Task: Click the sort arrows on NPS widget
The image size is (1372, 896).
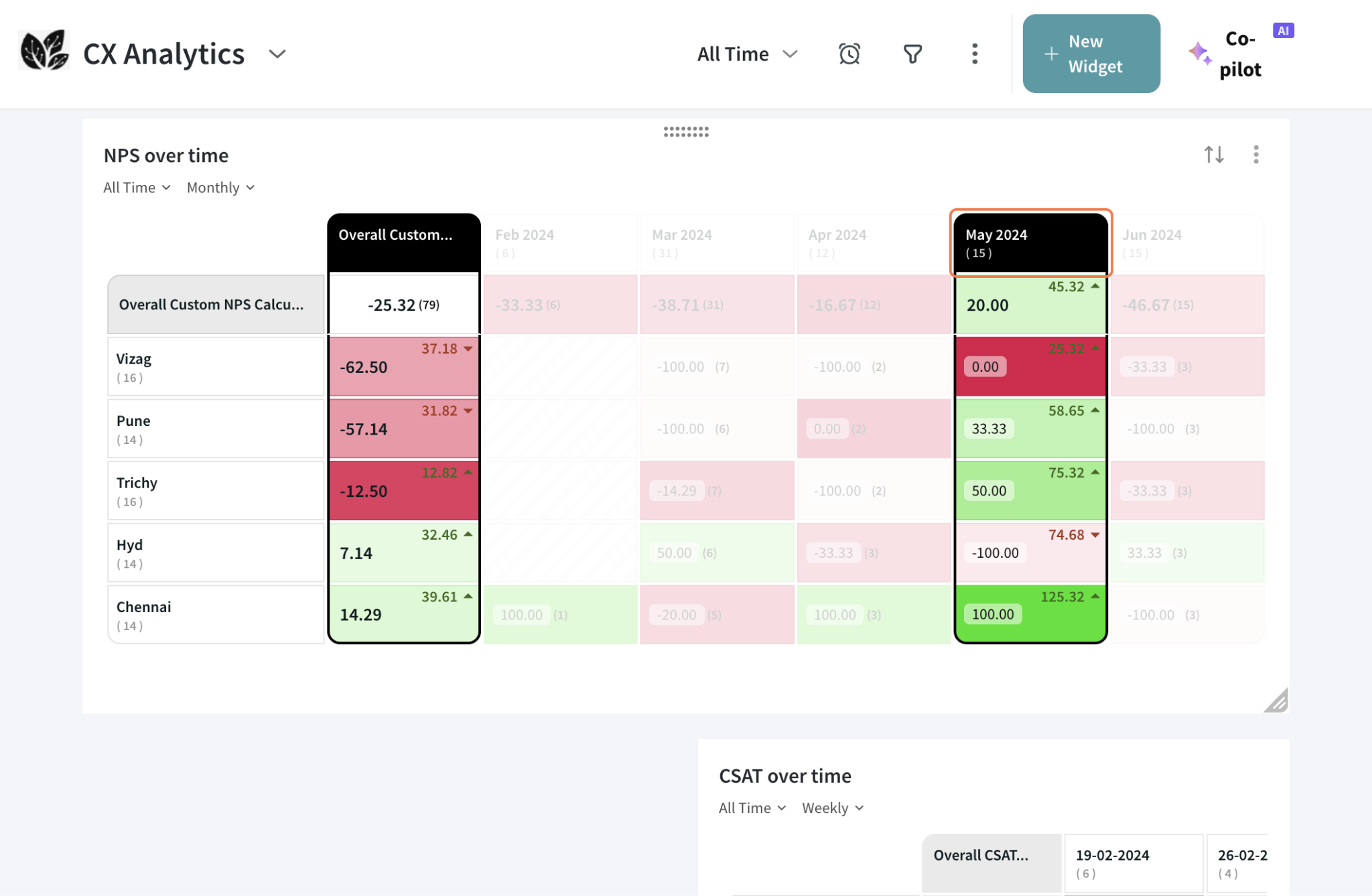Action: (x=1213, y=155)
